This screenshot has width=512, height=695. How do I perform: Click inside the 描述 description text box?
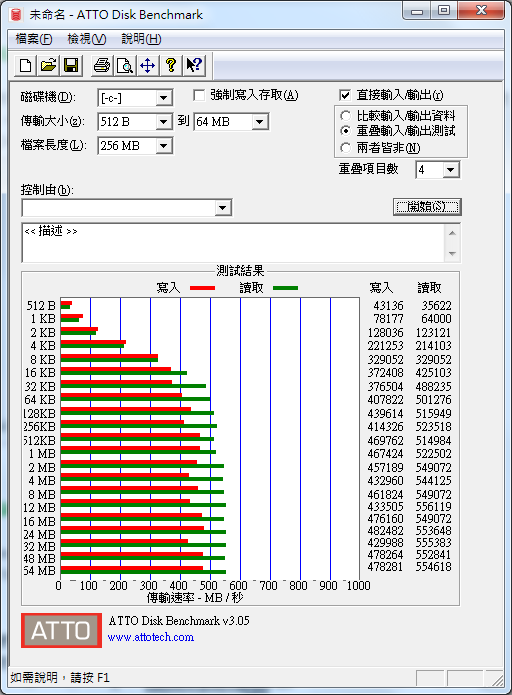[233, 243]
